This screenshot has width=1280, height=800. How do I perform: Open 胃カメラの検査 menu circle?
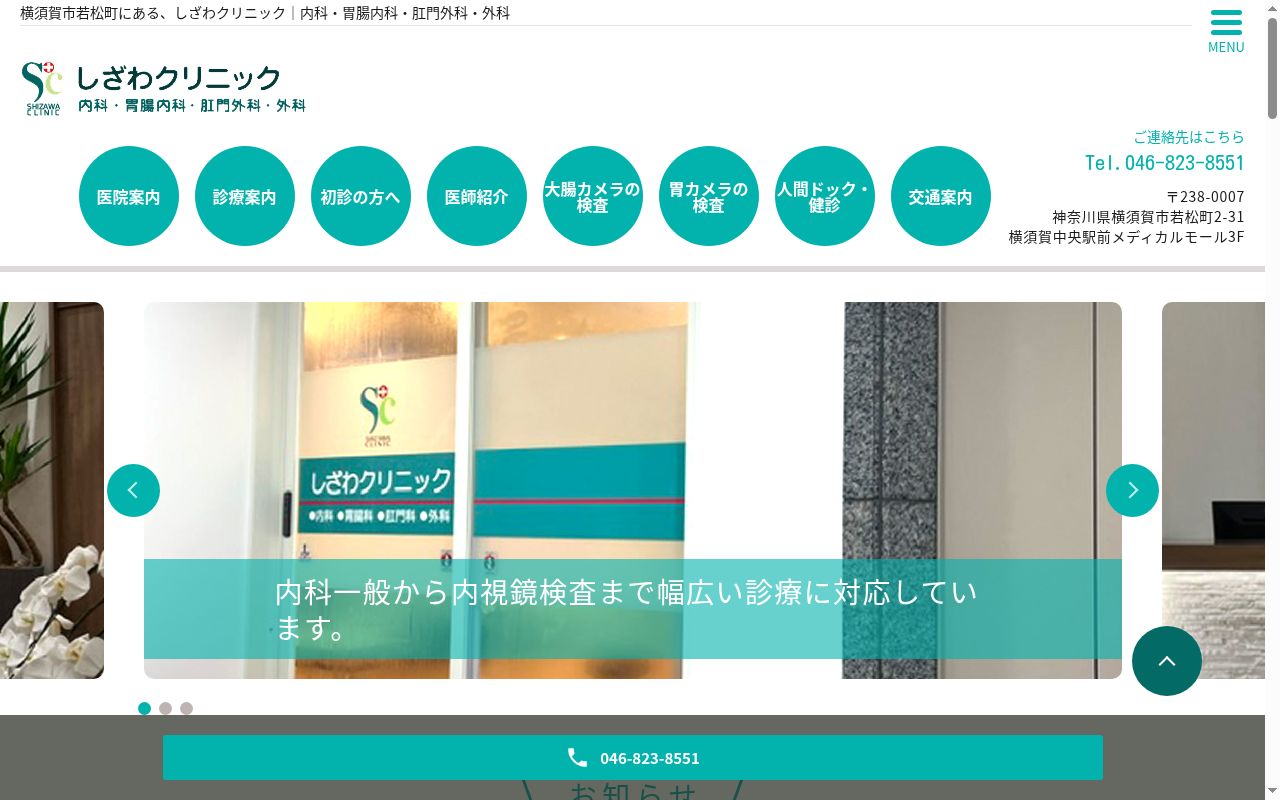pos(709,196)
